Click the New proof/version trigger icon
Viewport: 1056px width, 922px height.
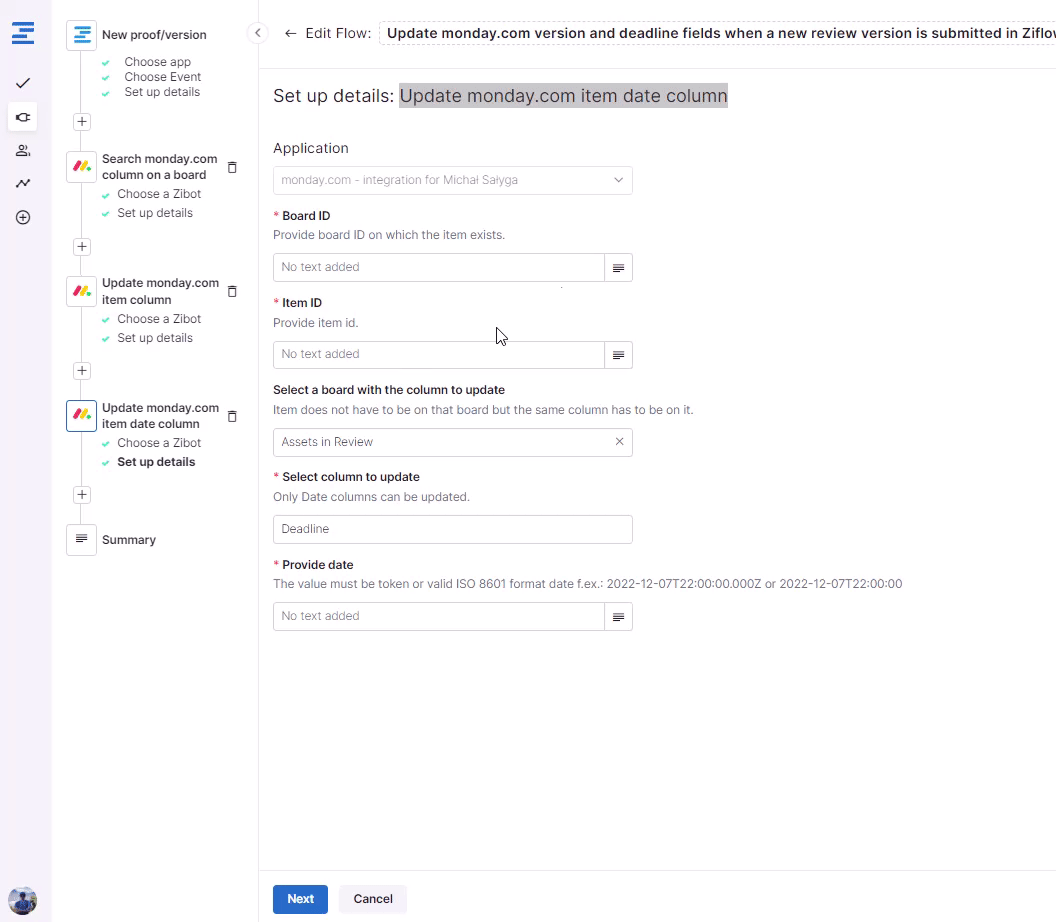click(x=81, y=35)
